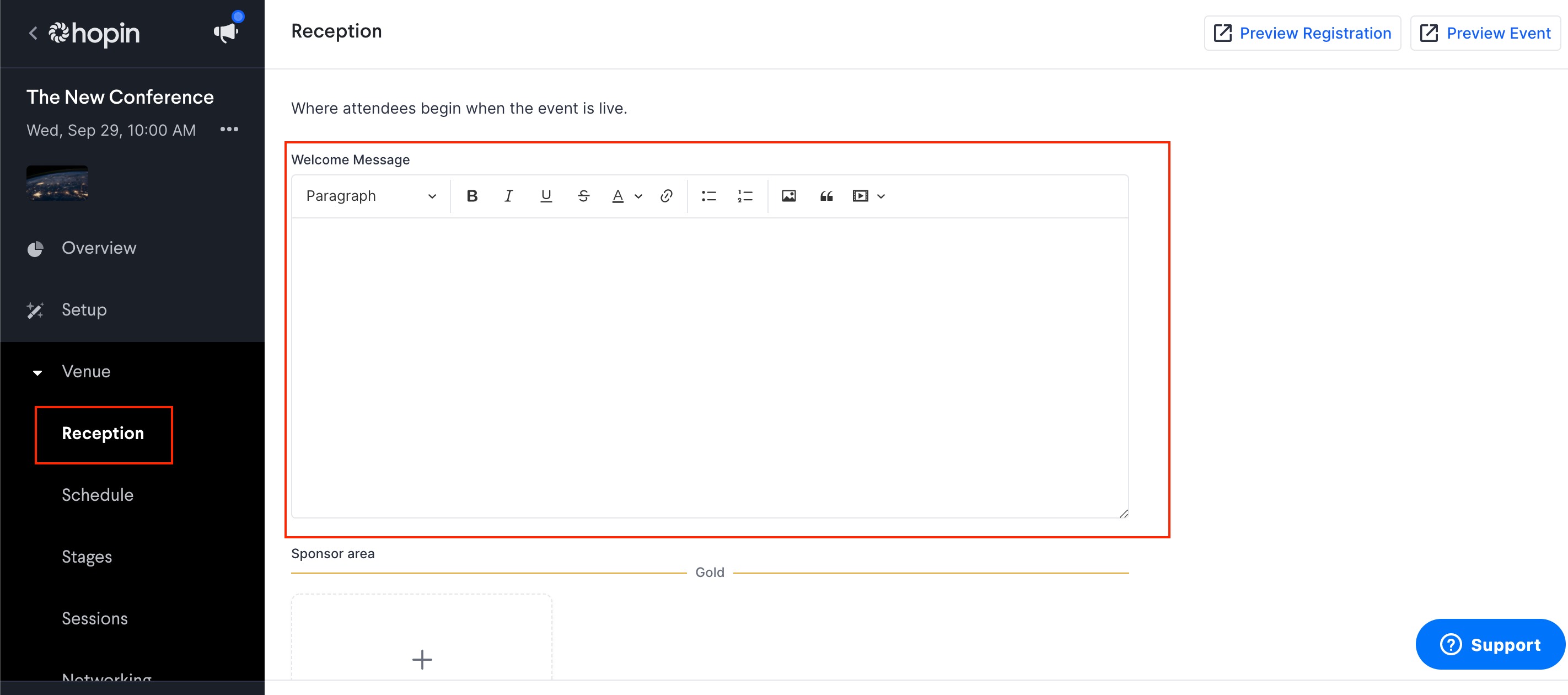This screenshot has height=695, width=1568.
Task: Click the Reception page heading
Action: [x=336, y=31]
